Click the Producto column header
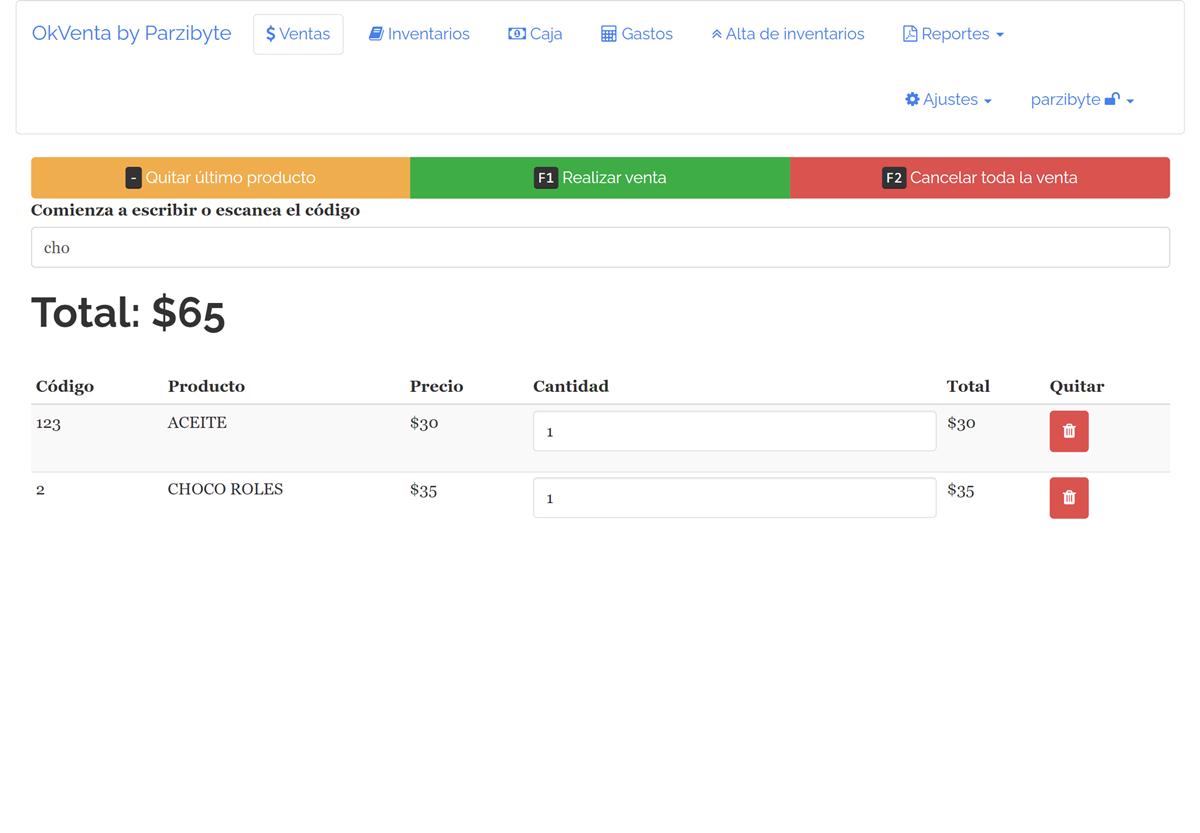 coord(206,386)
